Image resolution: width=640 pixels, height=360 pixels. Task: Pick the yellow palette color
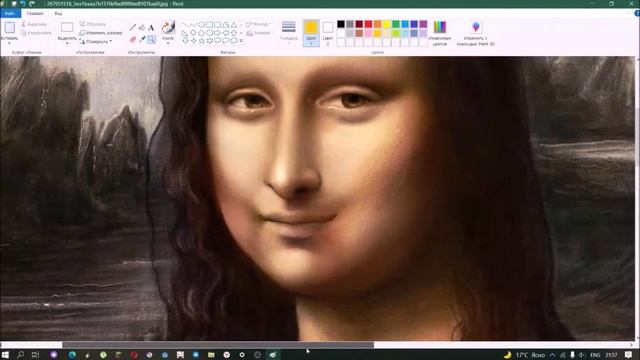(x=387, y=24)
